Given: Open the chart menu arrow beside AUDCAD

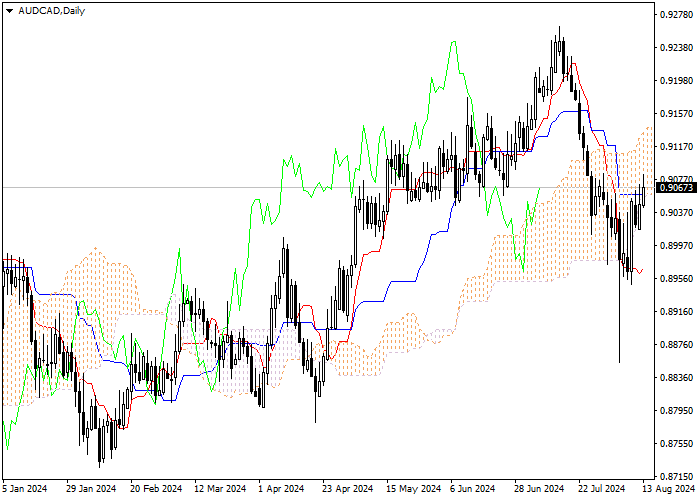Looking at the screenshot, I should coord(9,11).
